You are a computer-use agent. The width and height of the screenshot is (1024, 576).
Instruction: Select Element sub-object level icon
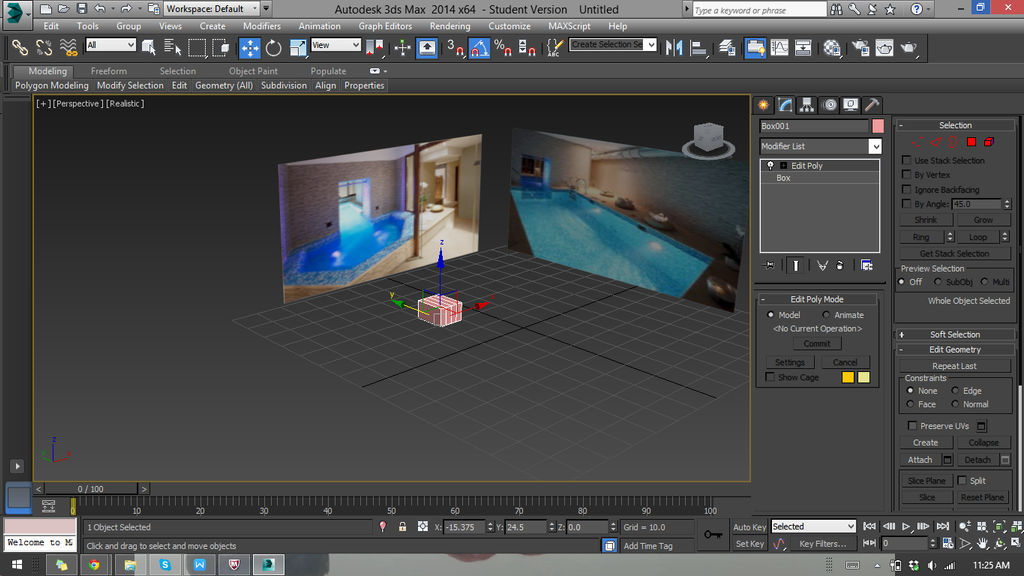click(x=989, y=142)
